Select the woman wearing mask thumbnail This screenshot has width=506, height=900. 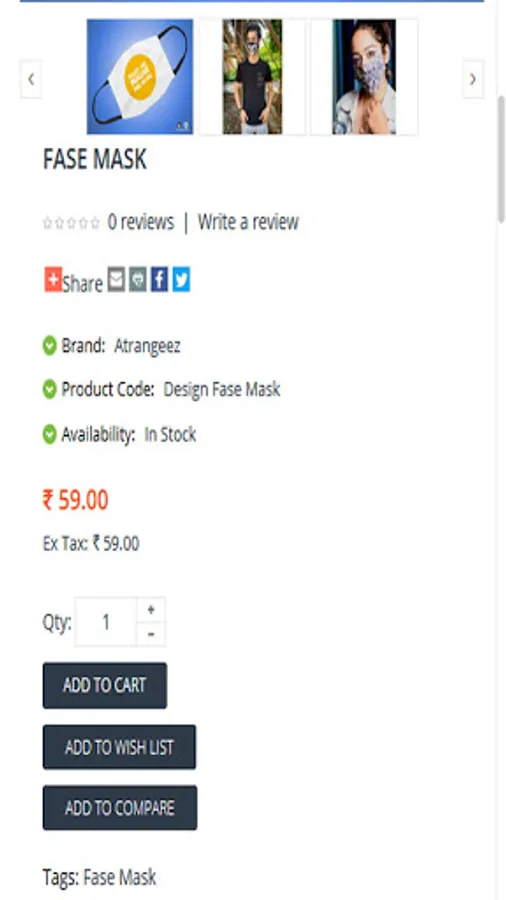pos(364,77)
